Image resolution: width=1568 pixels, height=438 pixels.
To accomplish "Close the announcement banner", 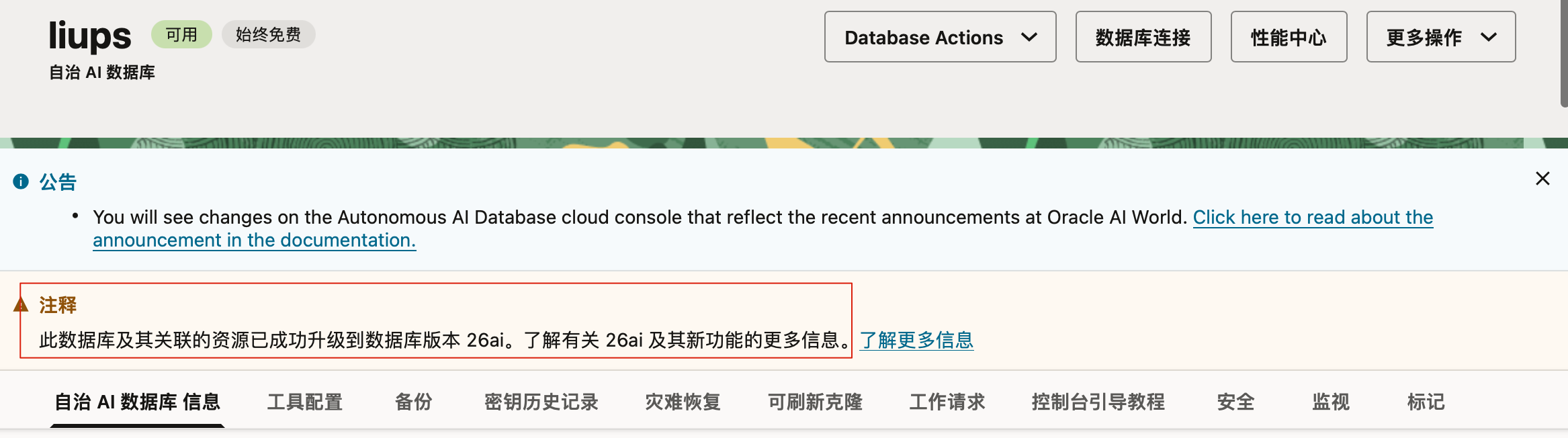I will click(x=1542, y=179).
